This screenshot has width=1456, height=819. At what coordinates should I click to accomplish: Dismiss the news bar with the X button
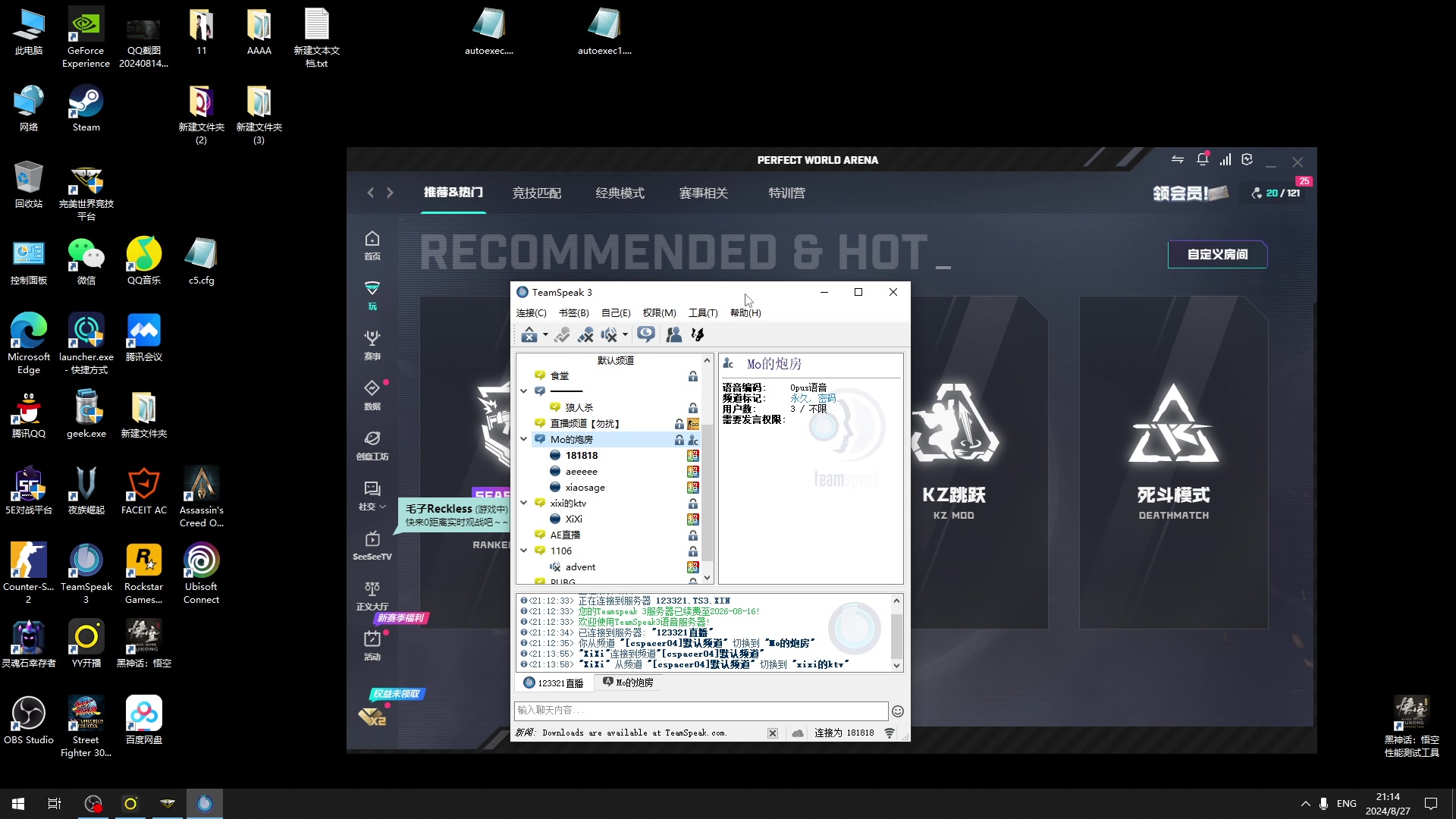772,733
